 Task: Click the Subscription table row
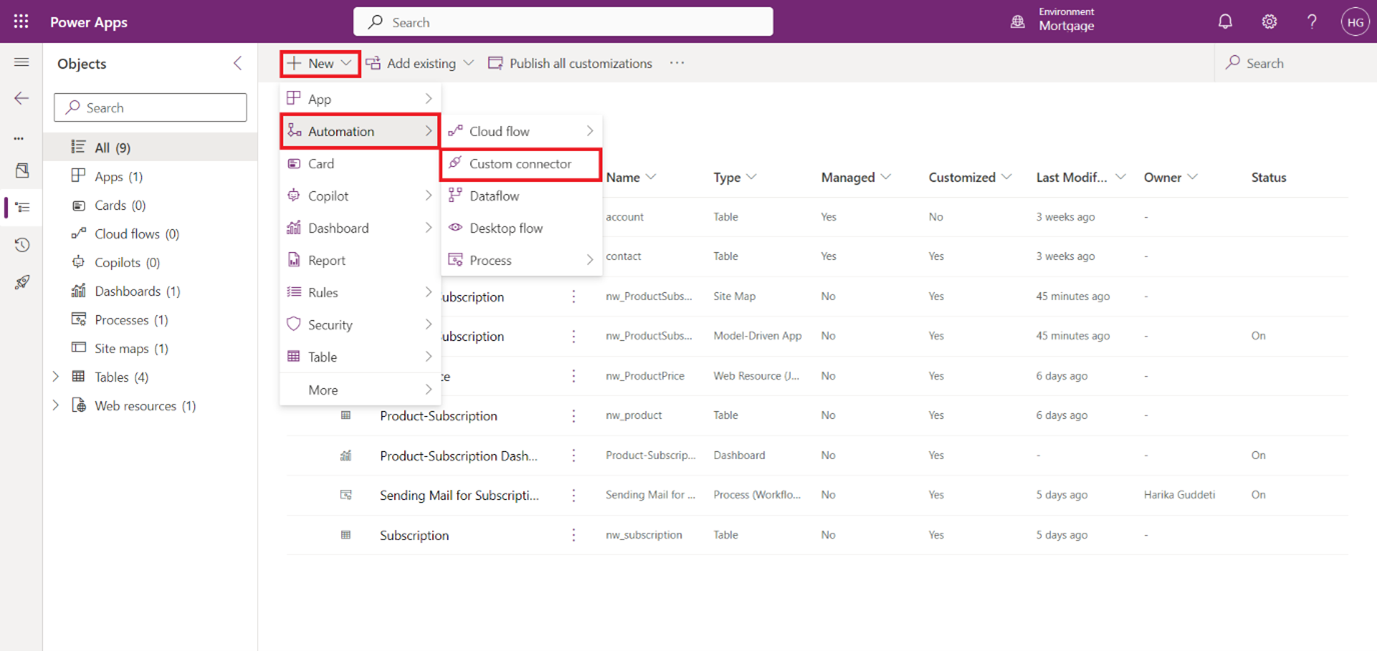pyautogui.click(x=413, y=534)
